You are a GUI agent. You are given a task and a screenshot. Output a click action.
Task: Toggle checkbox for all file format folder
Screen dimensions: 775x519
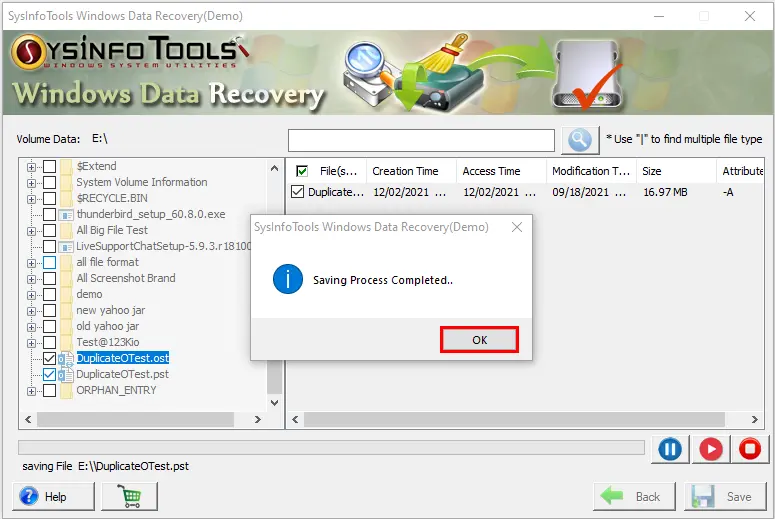pos(49,262)
